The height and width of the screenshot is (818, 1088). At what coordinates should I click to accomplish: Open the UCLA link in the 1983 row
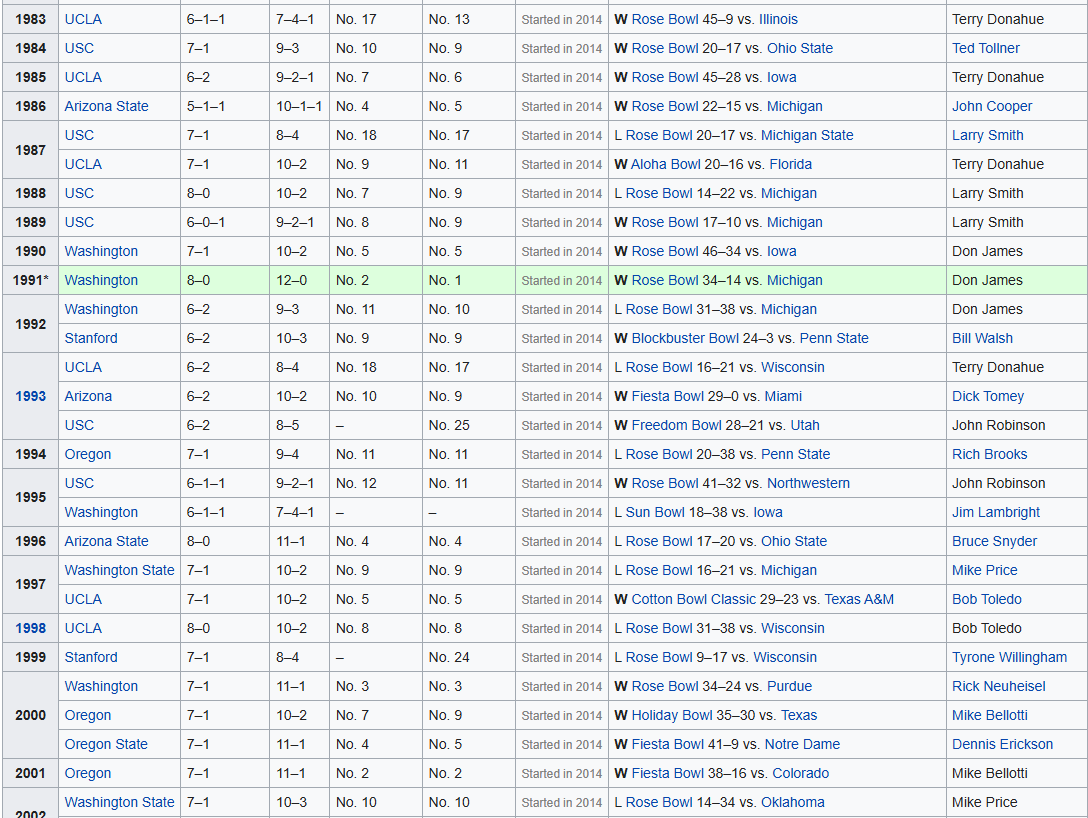click(x=83, y=19)
